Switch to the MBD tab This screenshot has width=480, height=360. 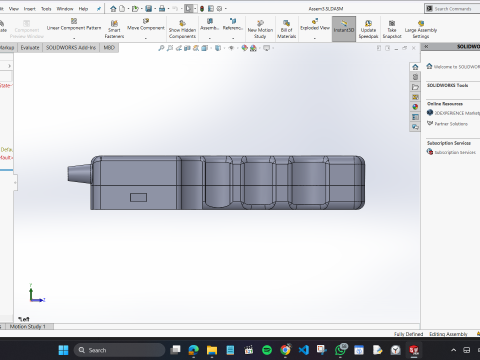click(x=109, y=48)
